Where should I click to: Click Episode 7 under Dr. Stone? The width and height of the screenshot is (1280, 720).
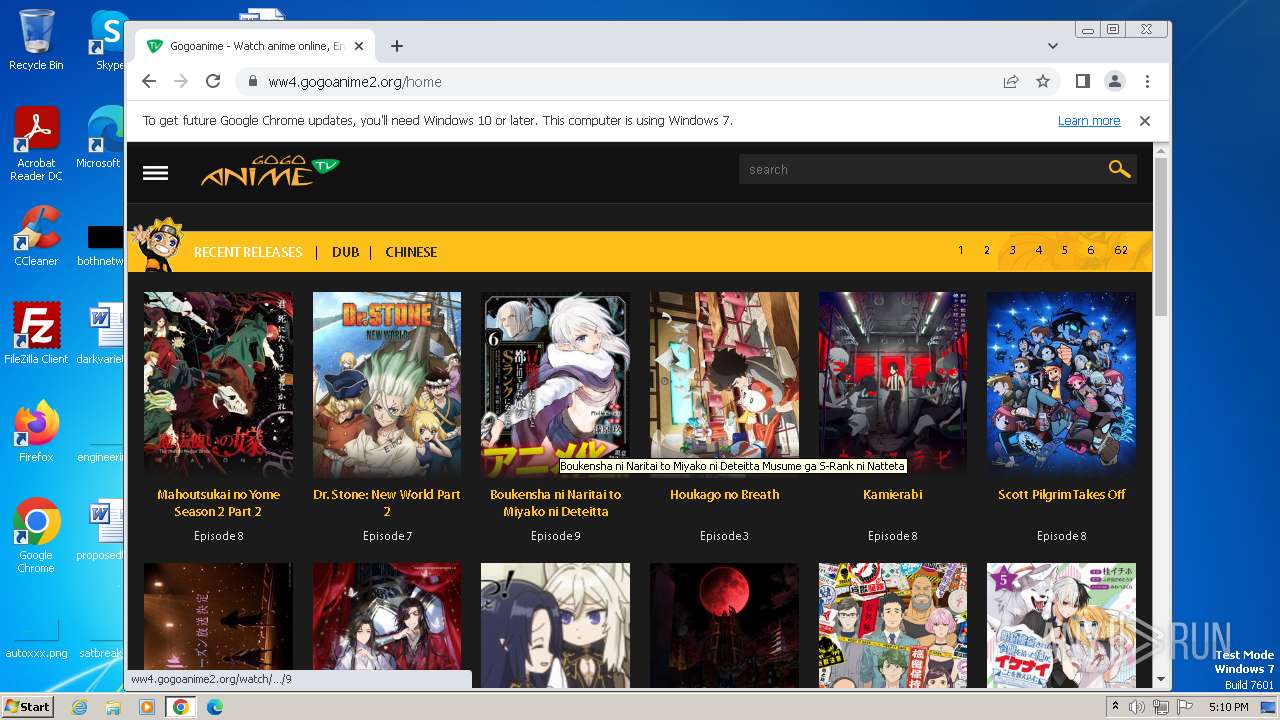point(387,536)
